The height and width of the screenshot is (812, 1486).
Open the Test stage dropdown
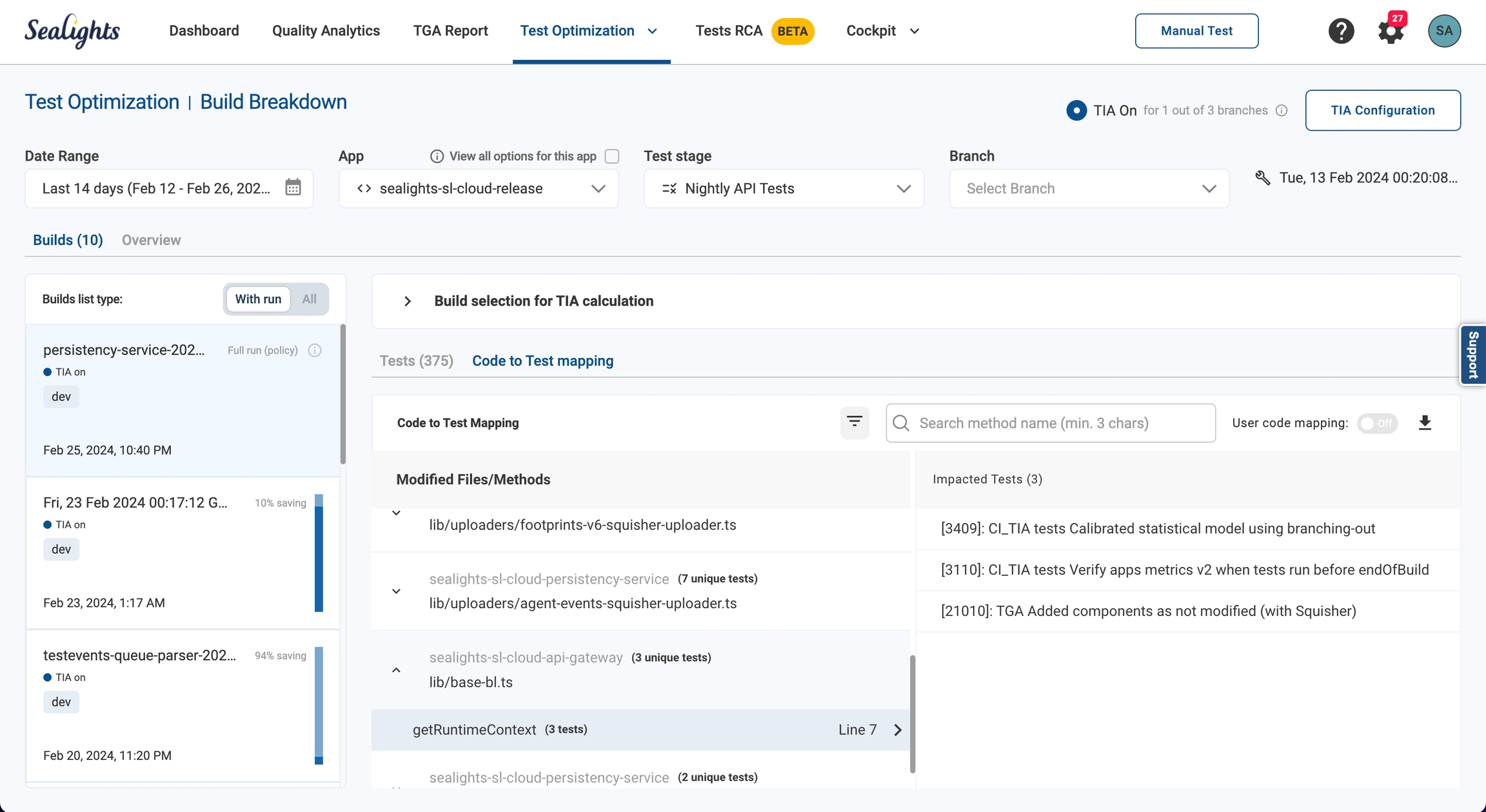(x=784, y=188)
